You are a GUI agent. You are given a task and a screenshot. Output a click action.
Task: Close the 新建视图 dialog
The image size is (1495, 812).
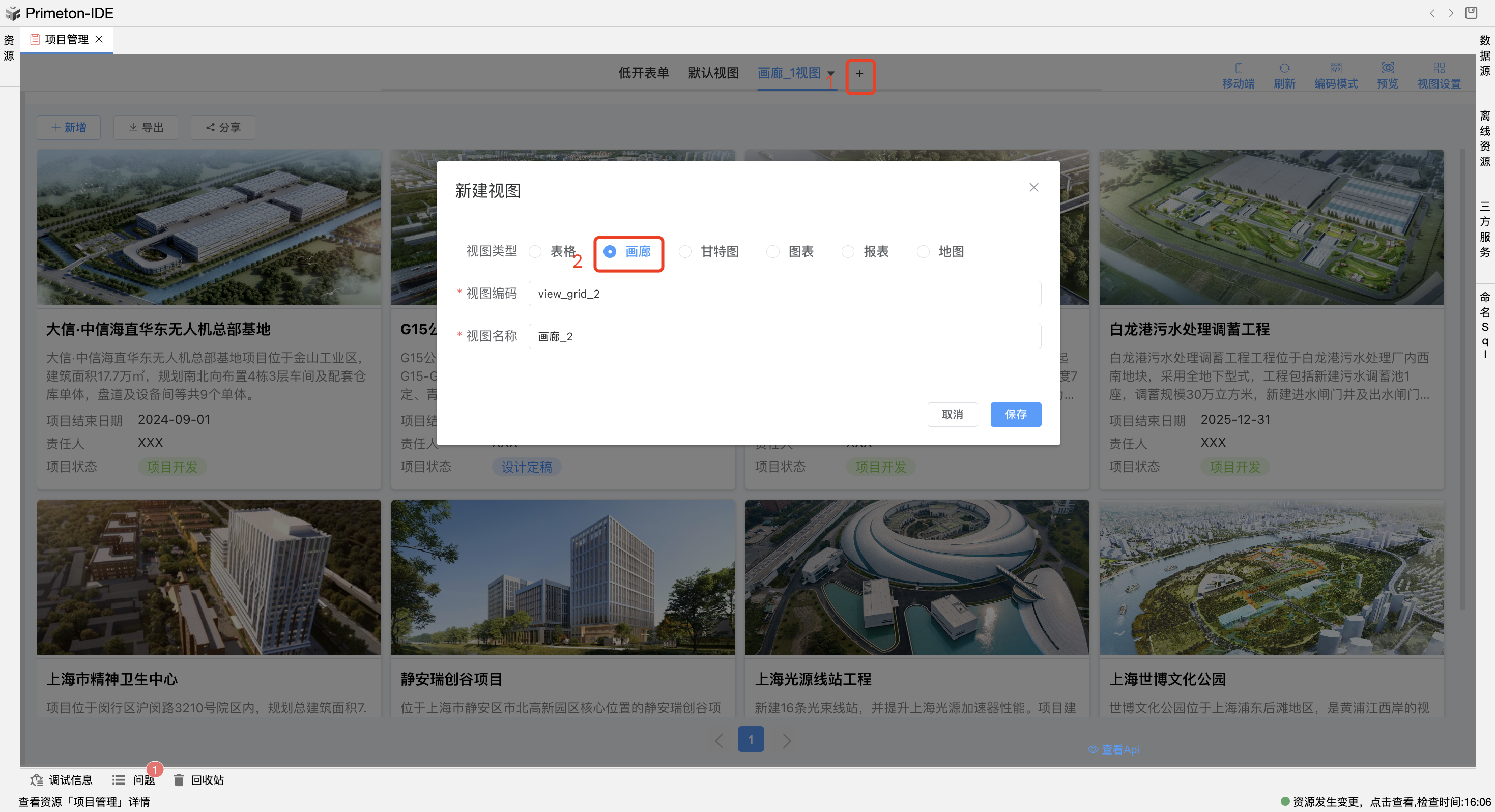1033,187
